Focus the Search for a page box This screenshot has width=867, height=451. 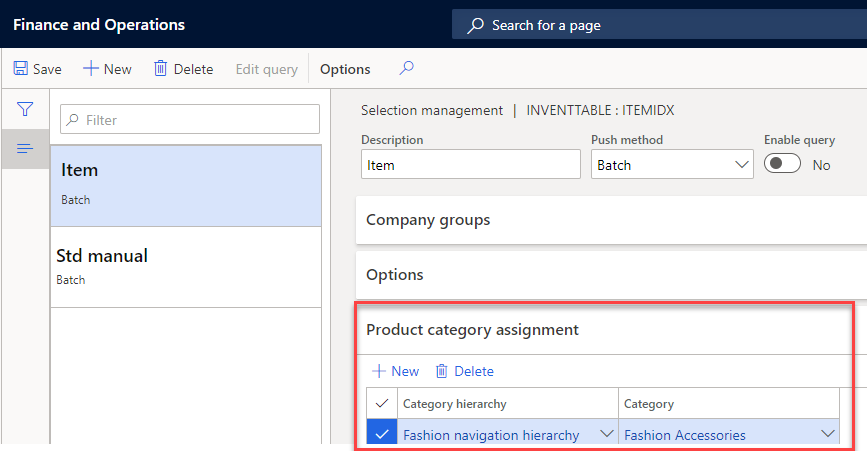pyautogui.click(x=659, y=25)
